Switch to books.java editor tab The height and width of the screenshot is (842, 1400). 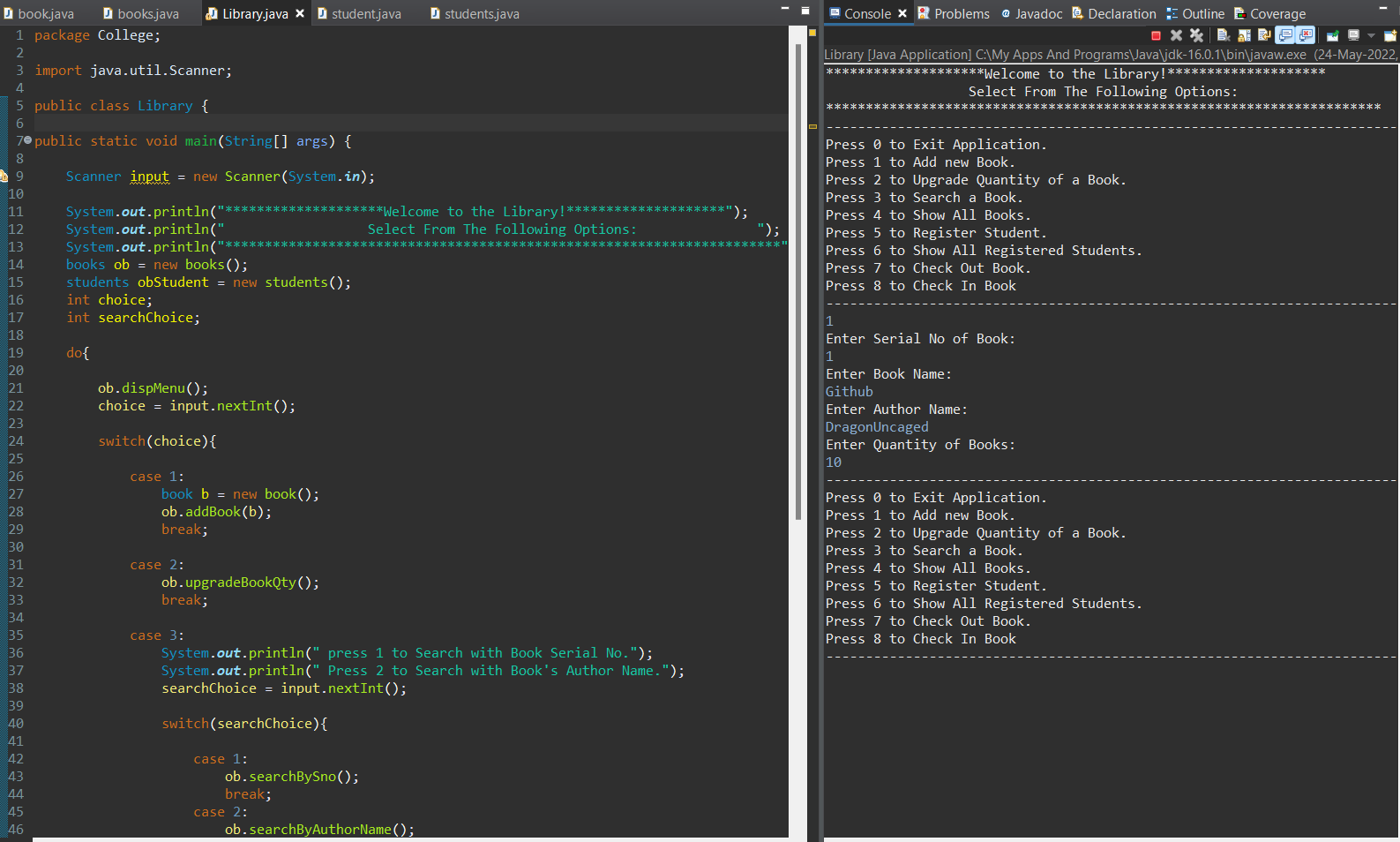coord(141,13)
